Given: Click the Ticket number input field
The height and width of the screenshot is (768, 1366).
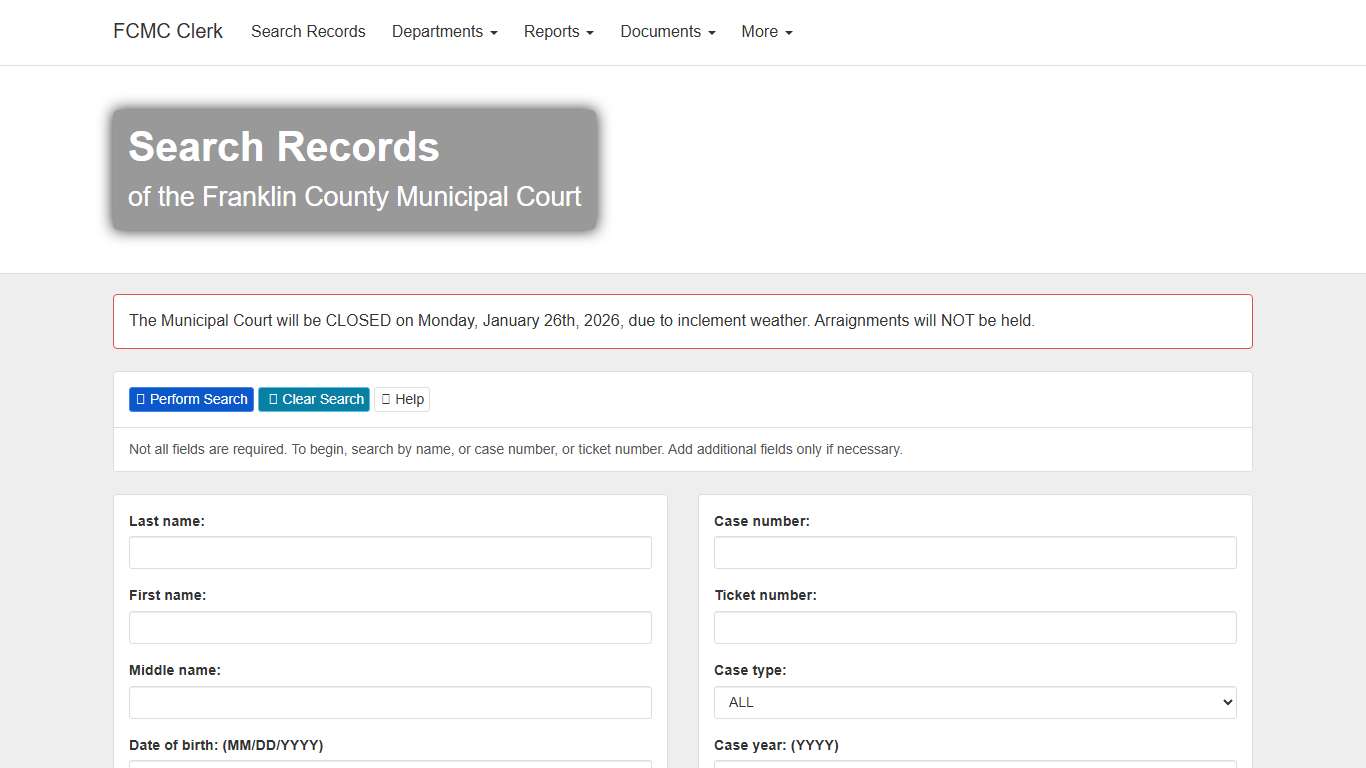Looking at the screenshot, I should 974,627.
